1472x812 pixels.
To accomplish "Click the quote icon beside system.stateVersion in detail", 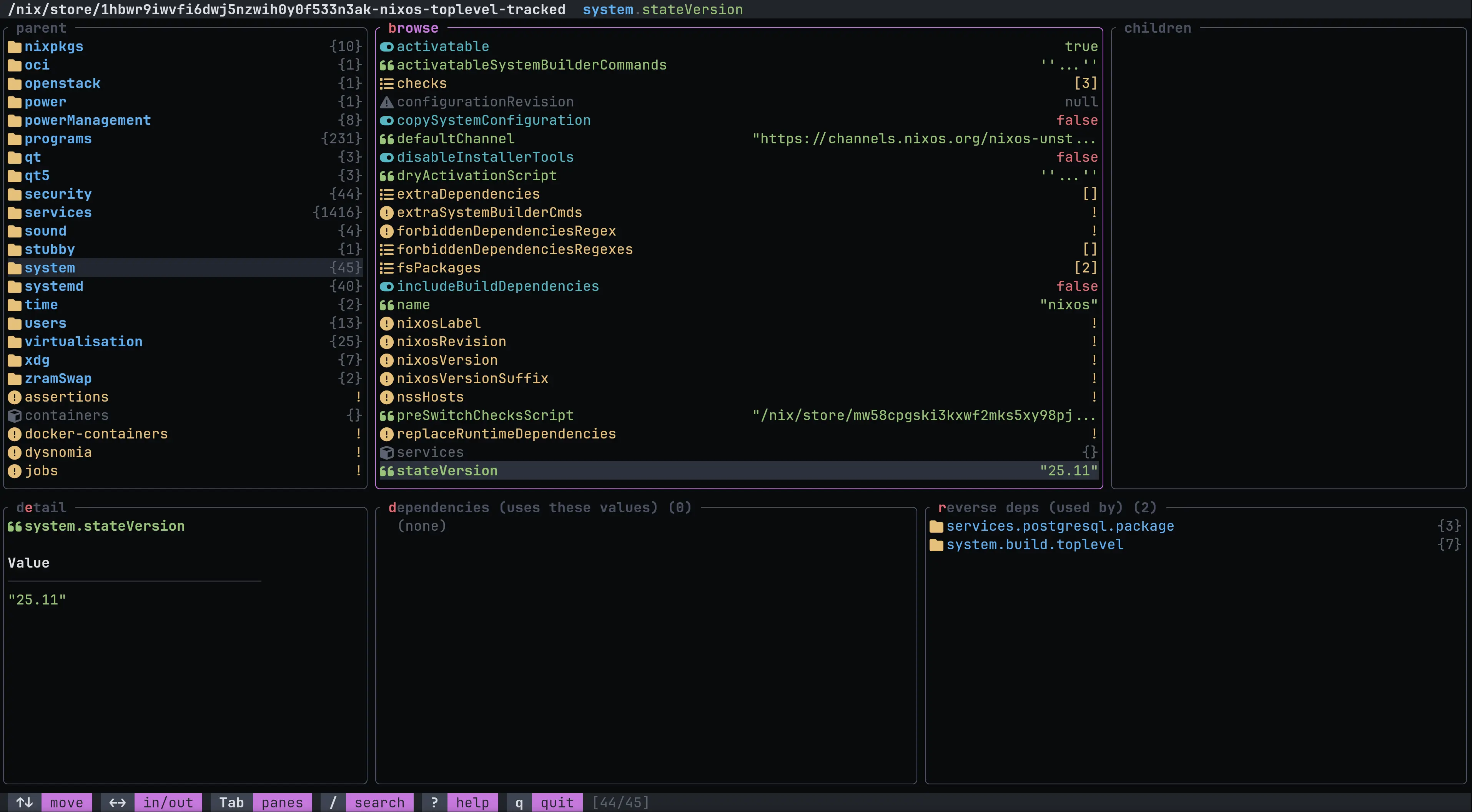I will (x=14, y=526).
